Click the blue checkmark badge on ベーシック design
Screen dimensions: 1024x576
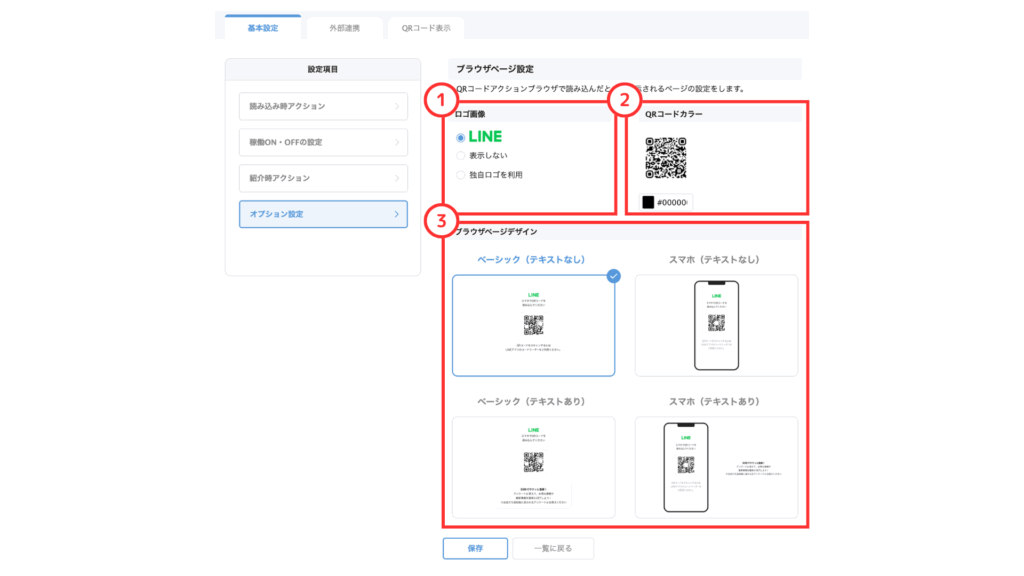[613, 276]
